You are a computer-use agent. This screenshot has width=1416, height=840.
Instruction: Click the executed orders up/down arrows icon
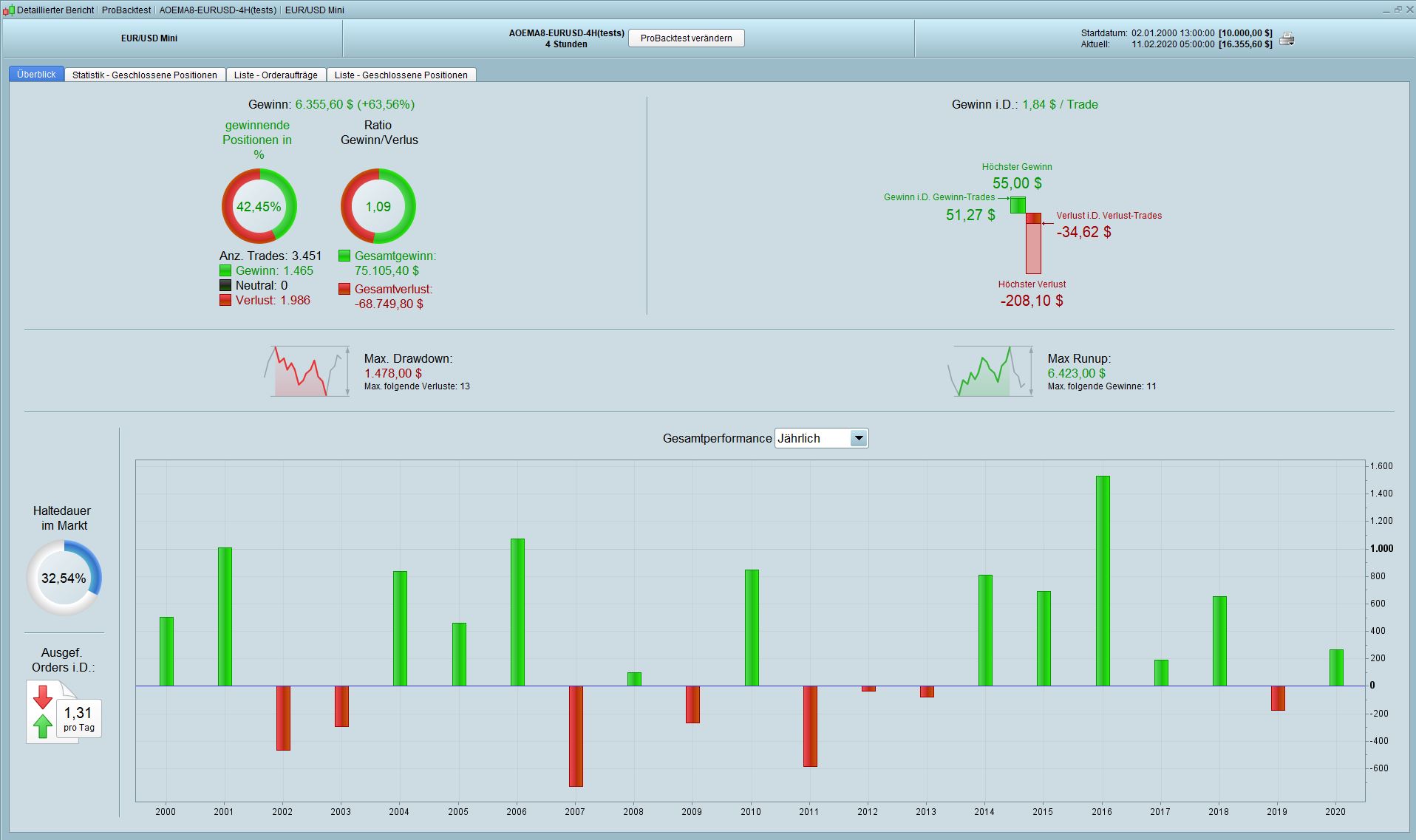[43, 711]
